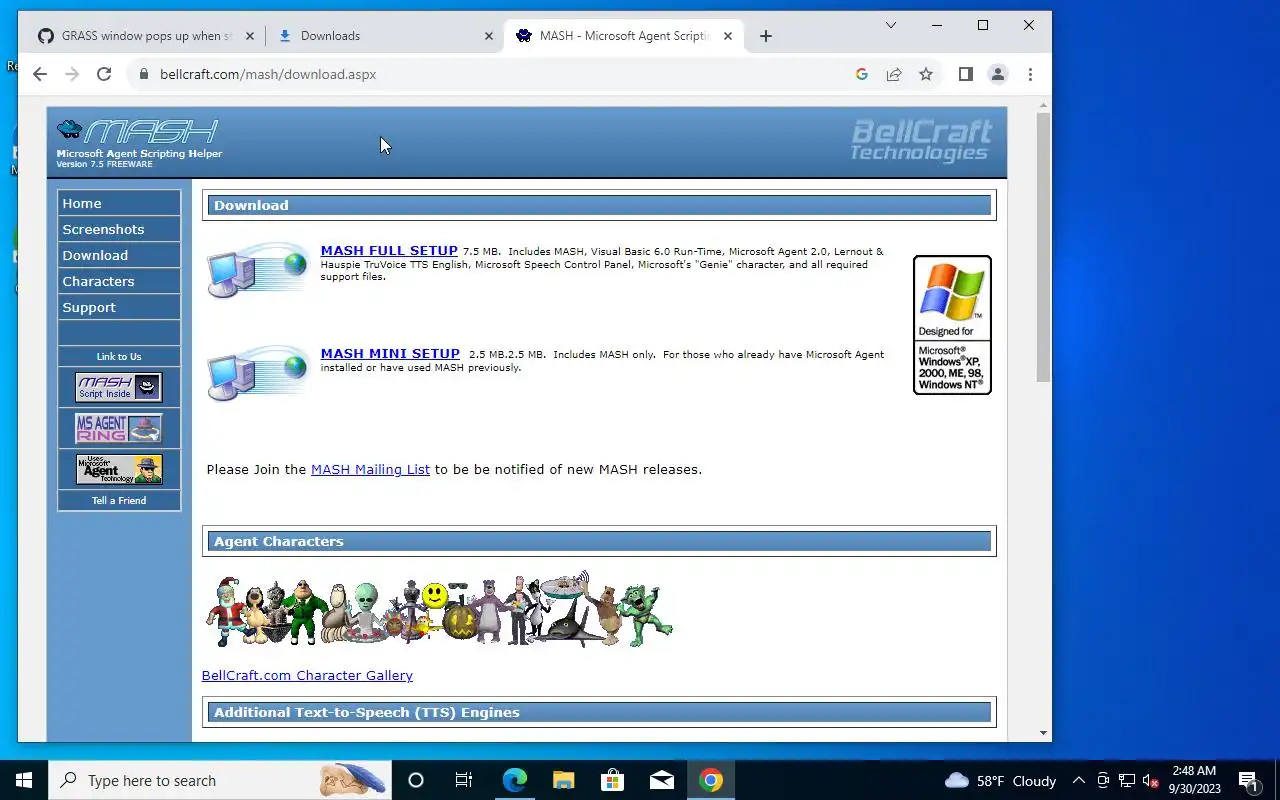
Task: Click the taskbar search box
Action: click(220, 780)
